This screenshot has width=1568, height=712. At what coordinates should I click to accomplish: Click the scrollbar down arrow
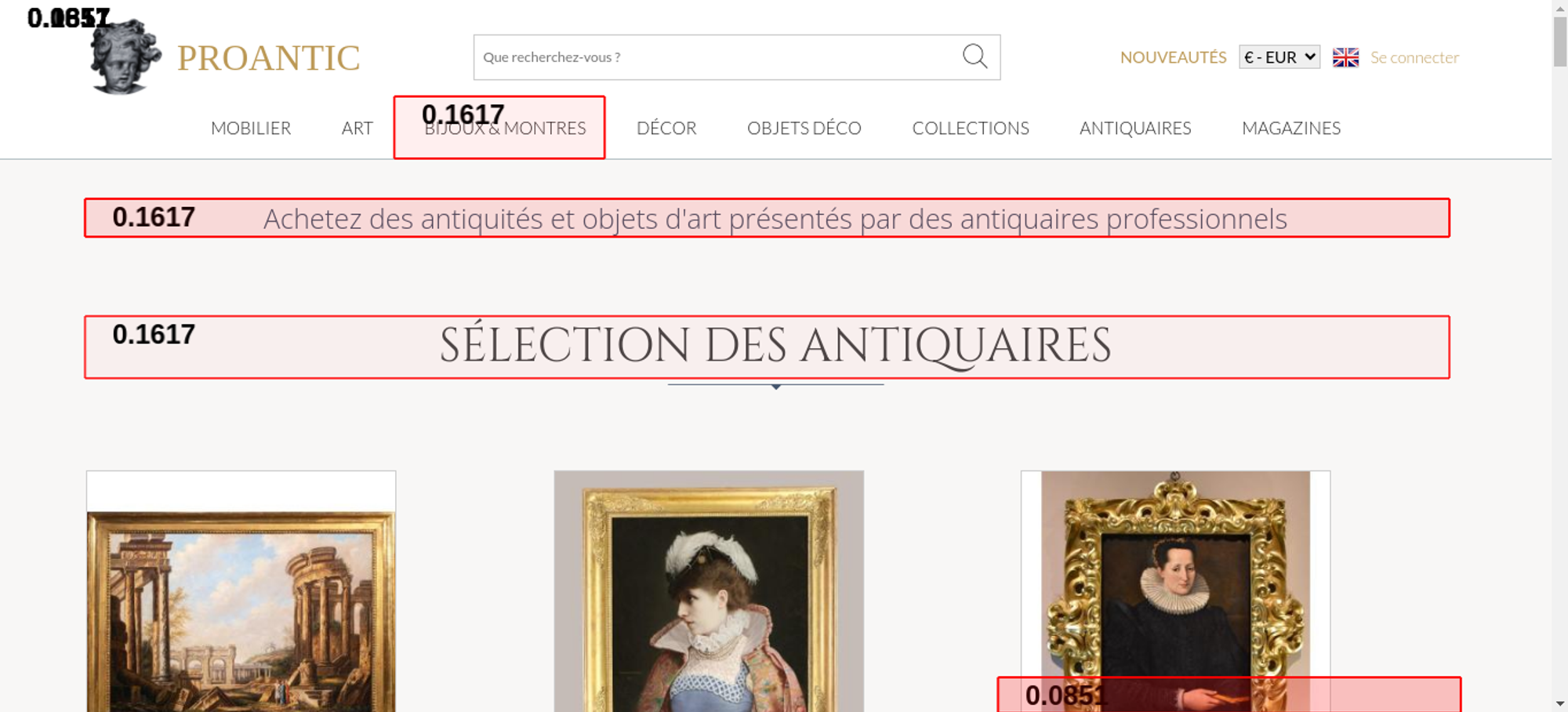click(1559, 703)
